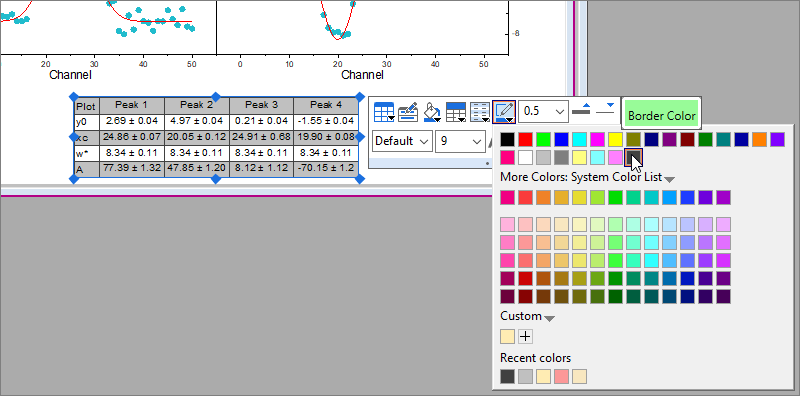800x396 pixels.
Task: Choose the last beige Recent colors swatch
Action: tap(580, 377)
